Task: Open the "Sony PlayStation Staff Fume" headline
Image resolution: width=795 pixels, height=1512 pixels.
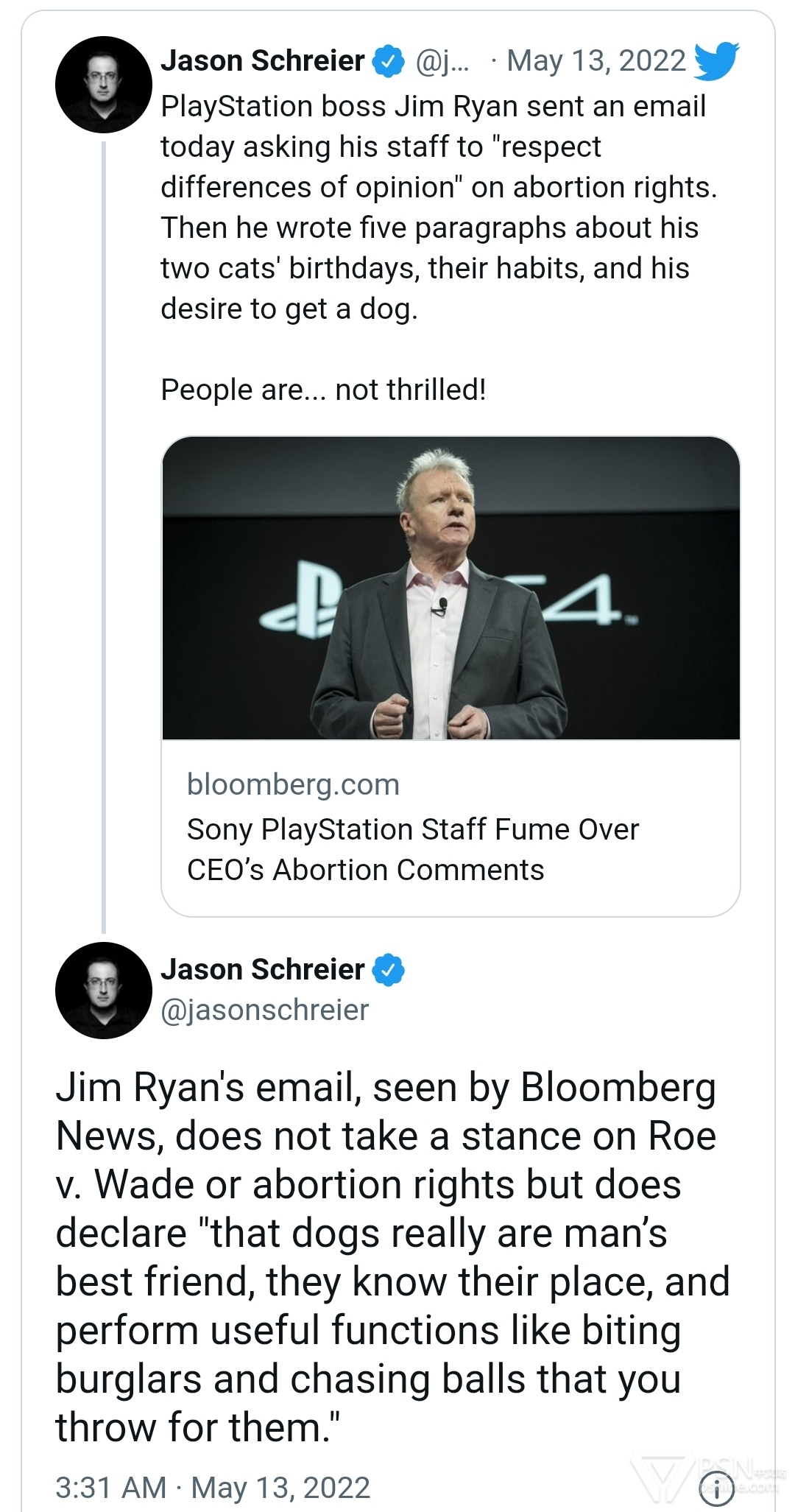Action: pos(412,849)
